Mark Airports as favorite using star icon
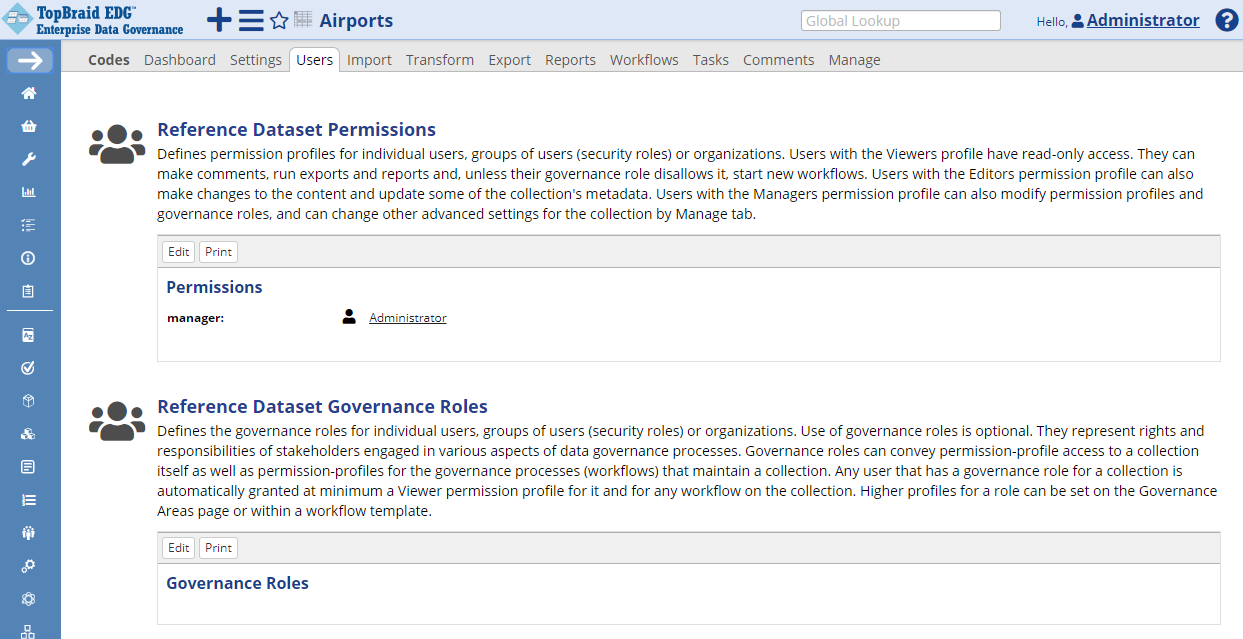 [x=279, y=19]
